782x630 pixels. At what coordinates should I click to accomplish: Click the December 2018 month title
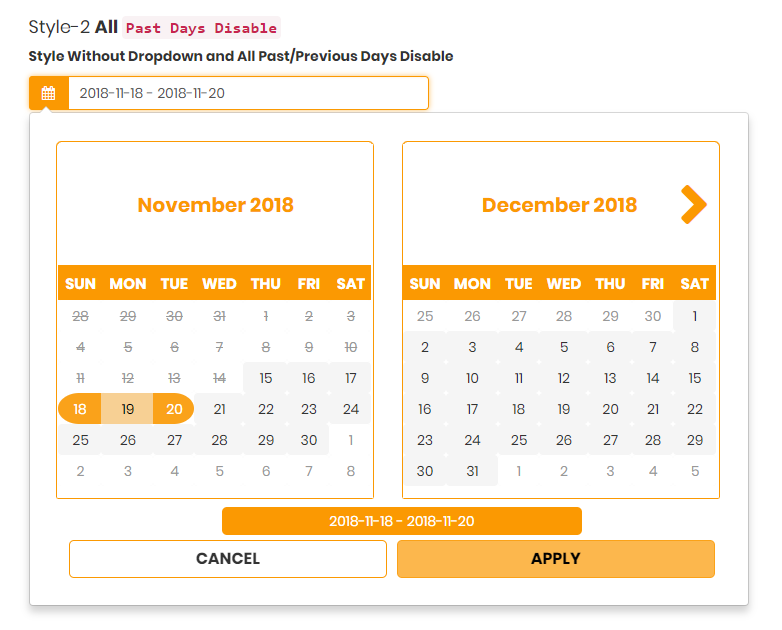coord(559,205)
